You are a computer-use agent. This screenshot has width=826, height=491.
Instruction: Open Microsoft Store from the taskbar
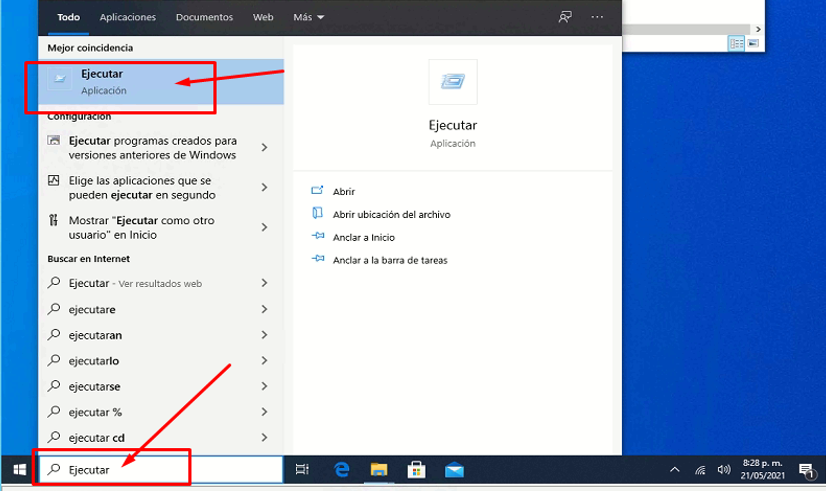(417, 470)
